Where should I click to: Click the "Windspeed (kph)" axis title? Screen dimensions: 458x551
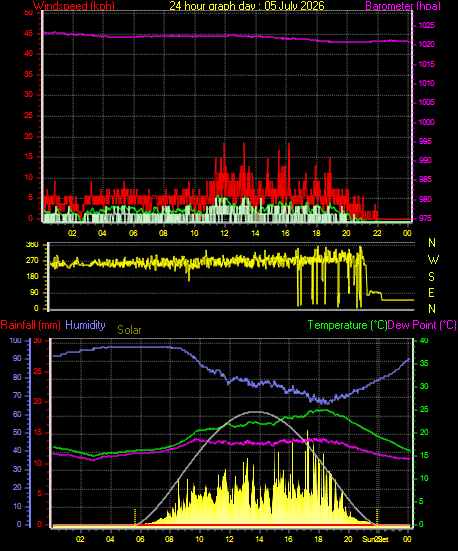(x=74, y=6)
